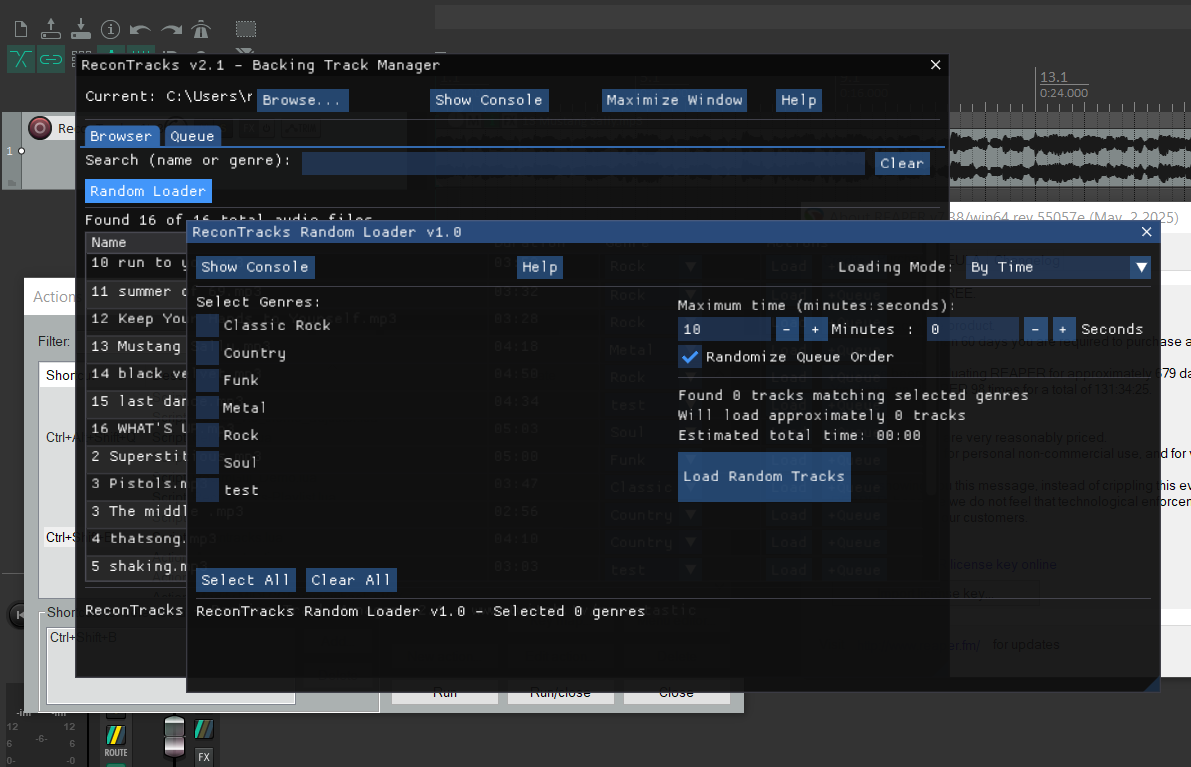Viewport: 1191px width, 767px height.
Task: Click Clear All genres
Action: [350, 580]
